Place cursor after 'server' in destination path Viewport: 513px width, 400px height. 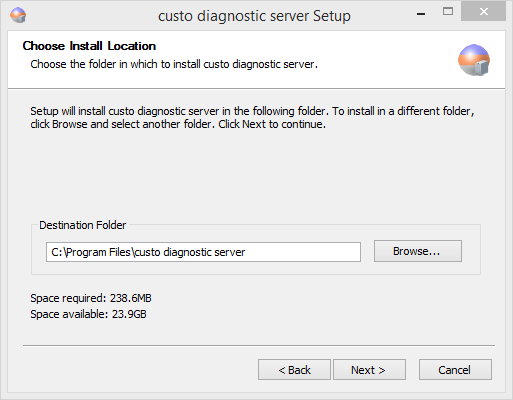246,252
